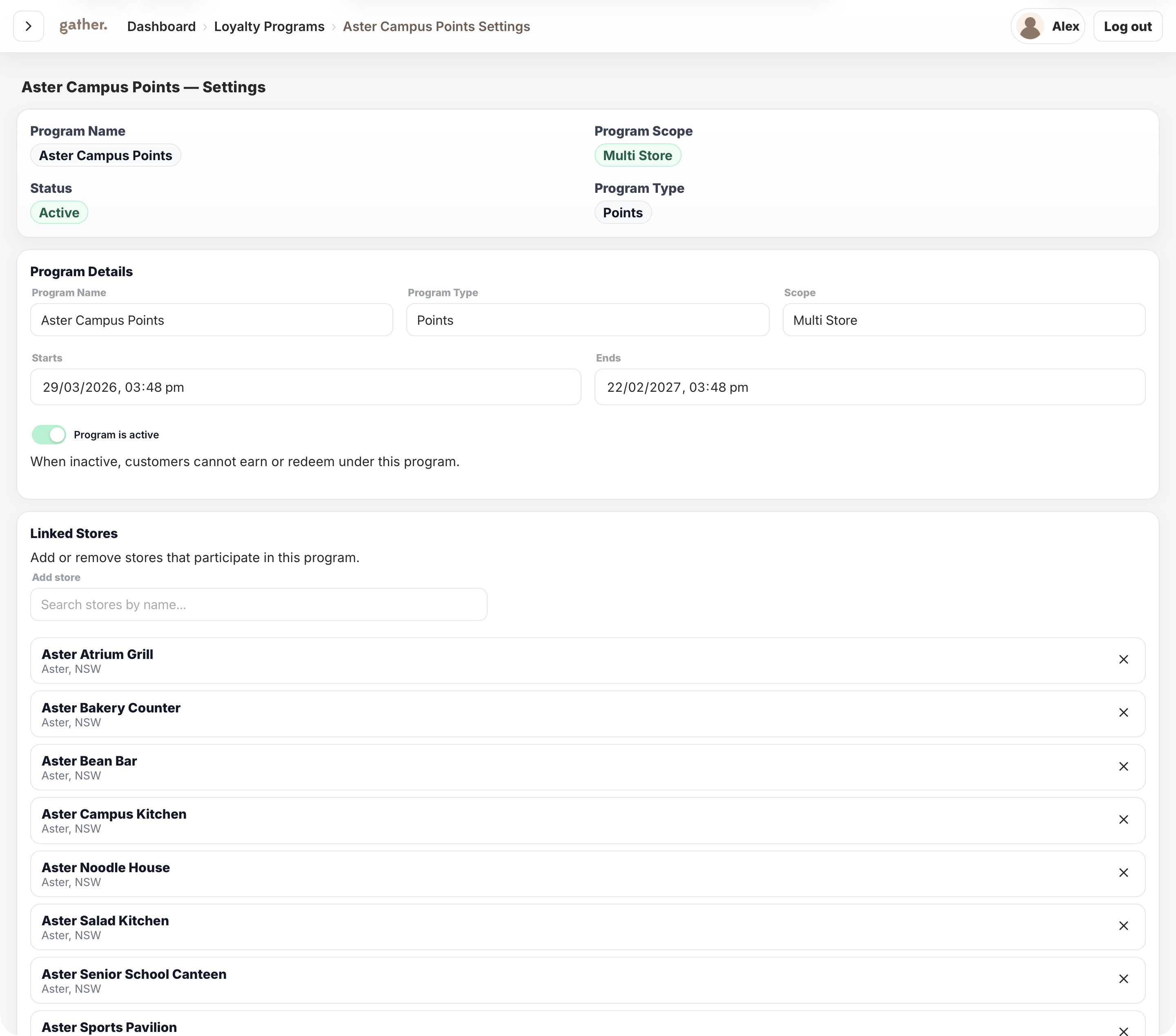Image resolution: width=1176 pixels, height=1036 pixels.
Task: Select the Aster Atrium Grill store name
Action: click(x=97, y=654)
